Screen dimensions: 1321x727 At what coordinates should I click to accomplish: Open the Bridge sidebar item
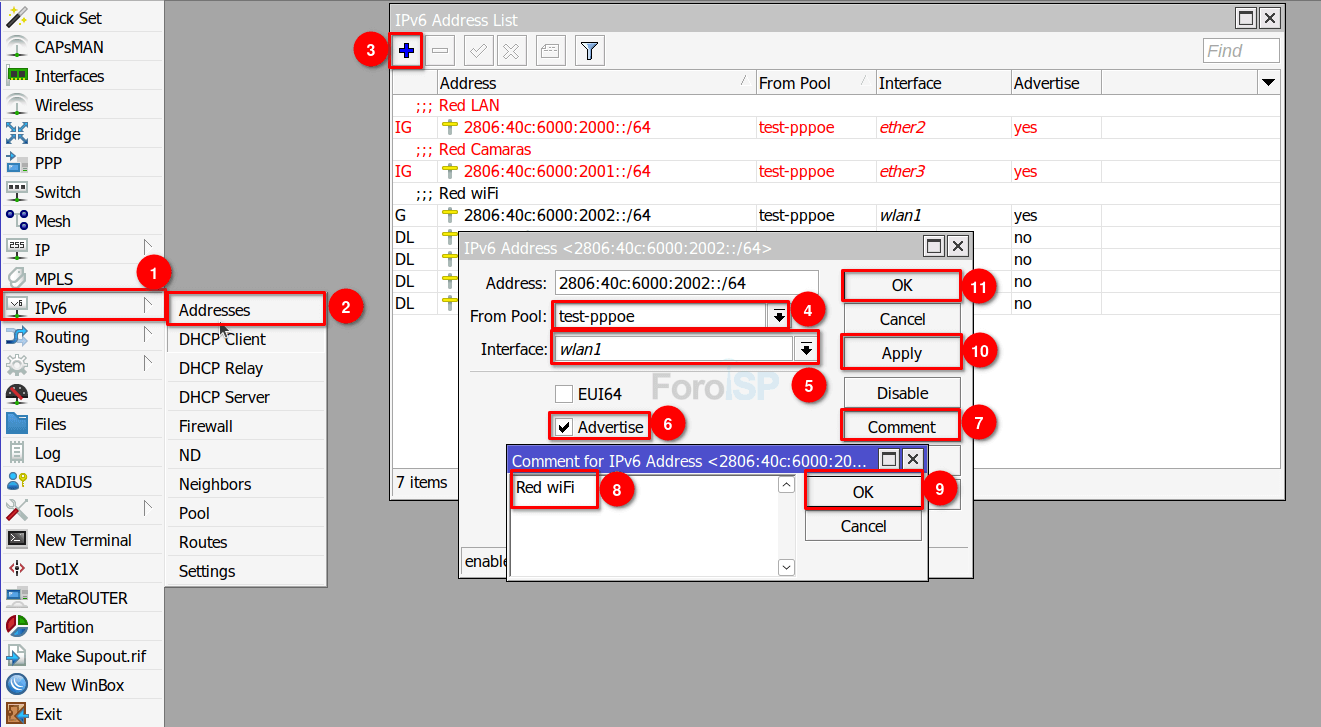point(57,134)
